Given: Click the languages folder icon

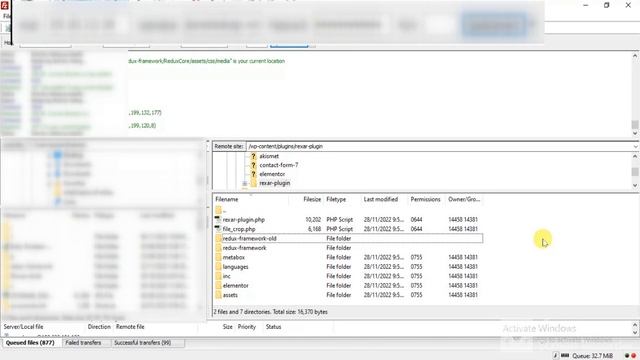Looking at the screenshot, I should (x=218, y=267).
